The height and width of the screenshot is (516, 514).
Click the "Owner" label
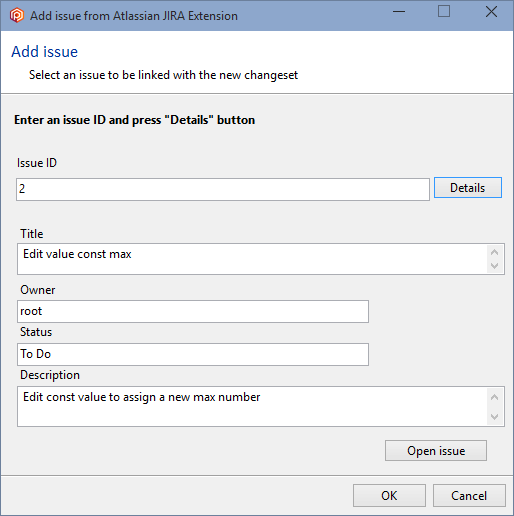[x=38, y=290]
